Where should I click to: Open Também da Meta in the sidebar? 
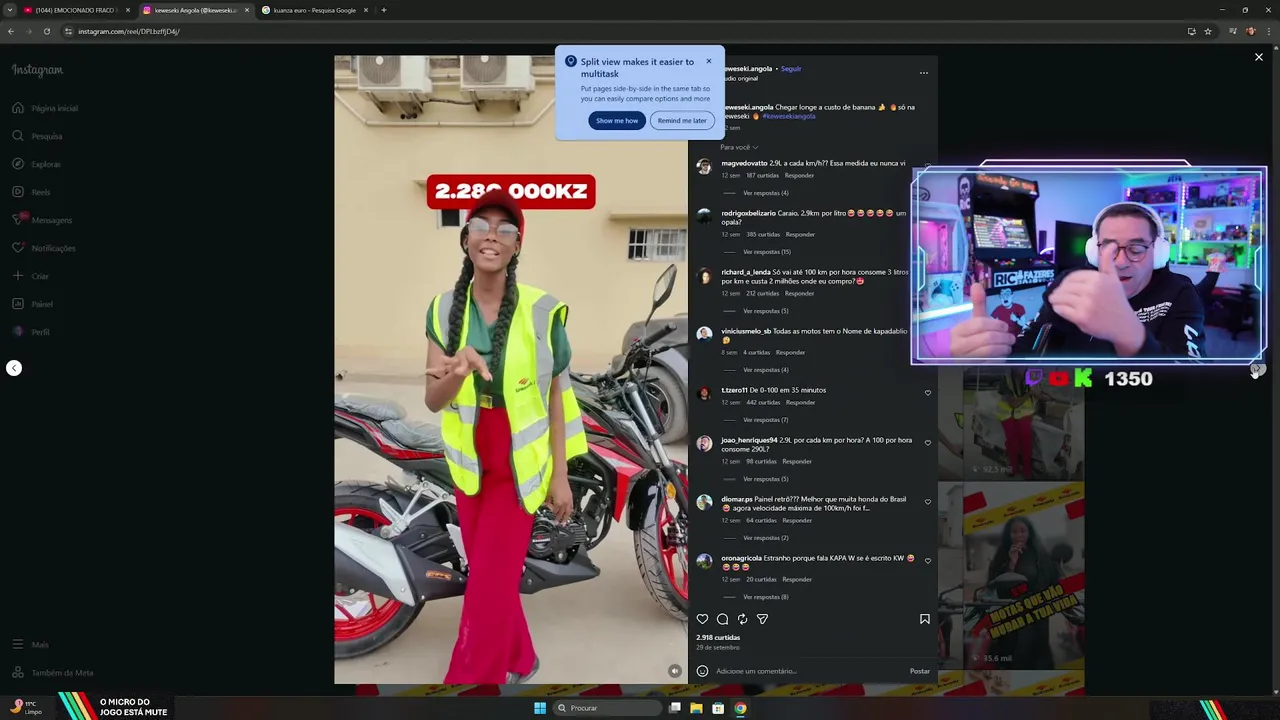pos(52,673)
